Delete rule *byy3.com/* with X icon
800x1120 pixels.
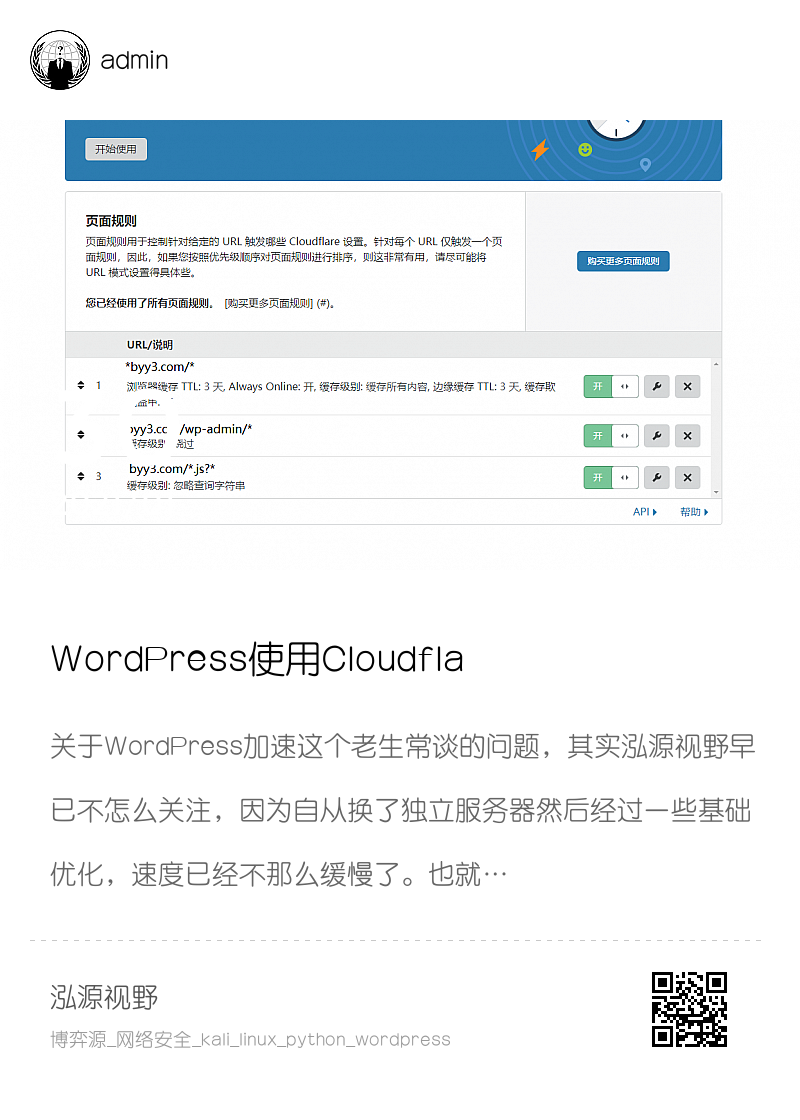[687, 386]
